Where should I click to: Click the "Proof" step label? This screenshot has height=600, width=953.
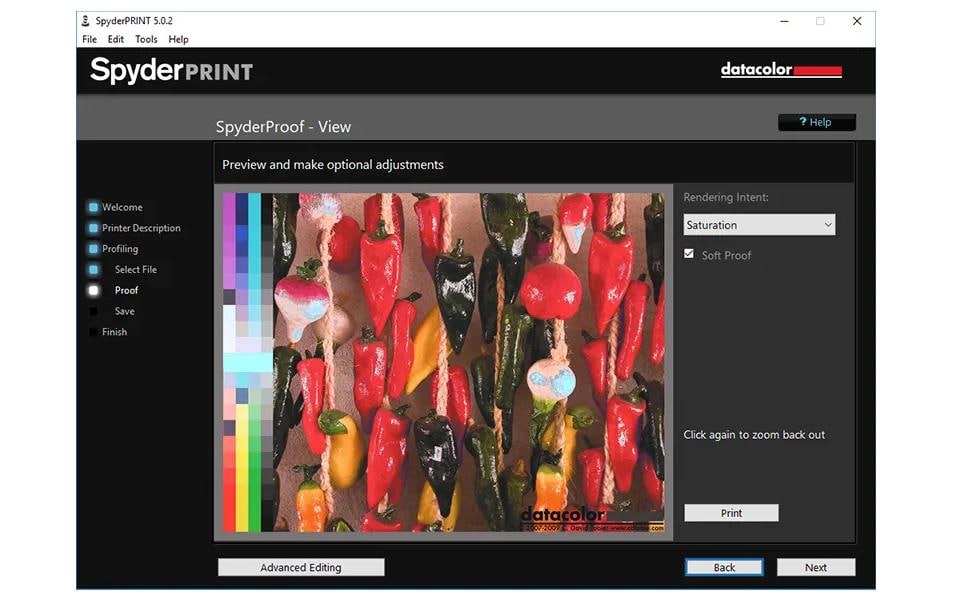[x=126, y=291]
